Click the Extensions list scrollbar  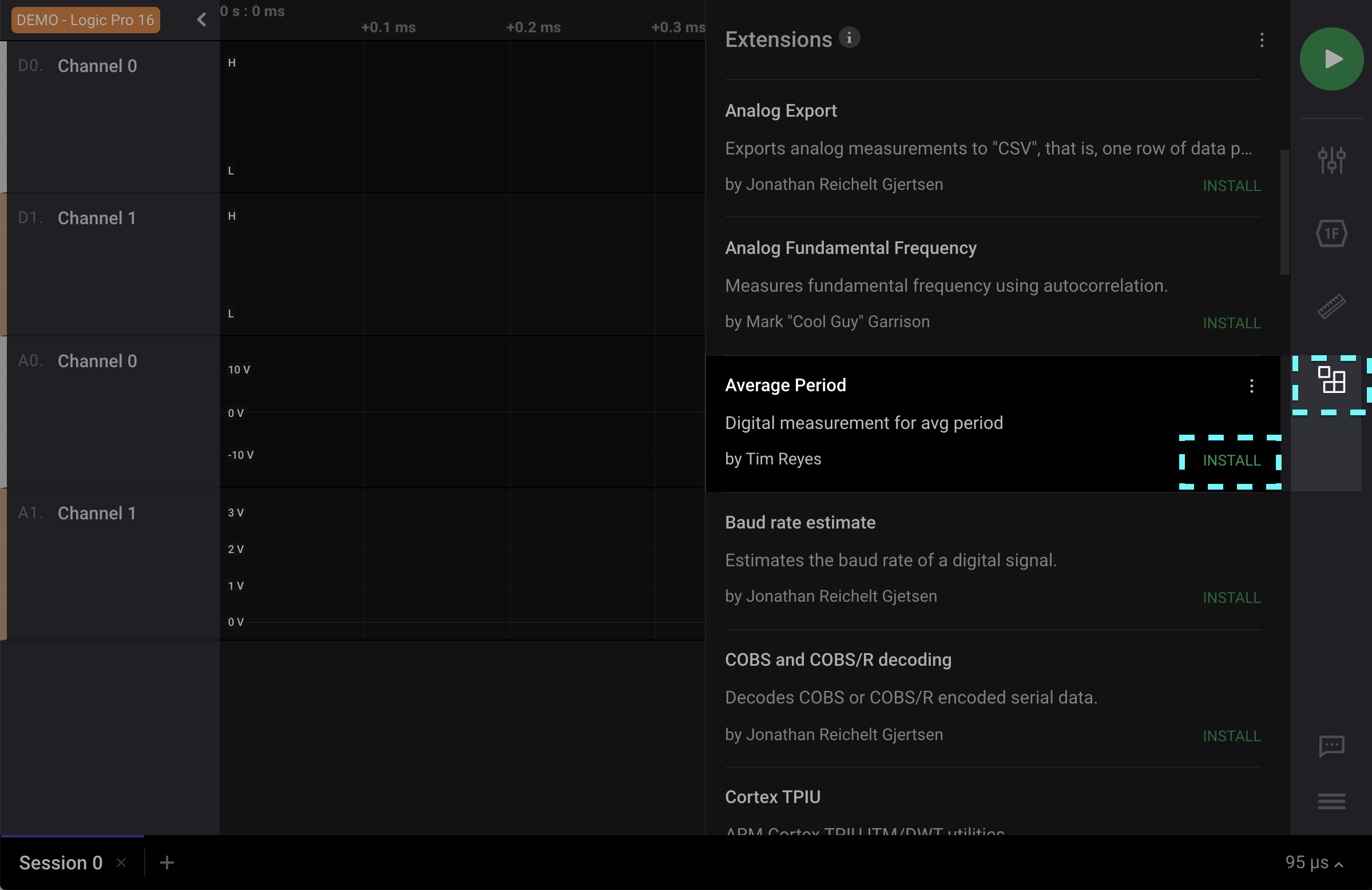point(1284,212)
